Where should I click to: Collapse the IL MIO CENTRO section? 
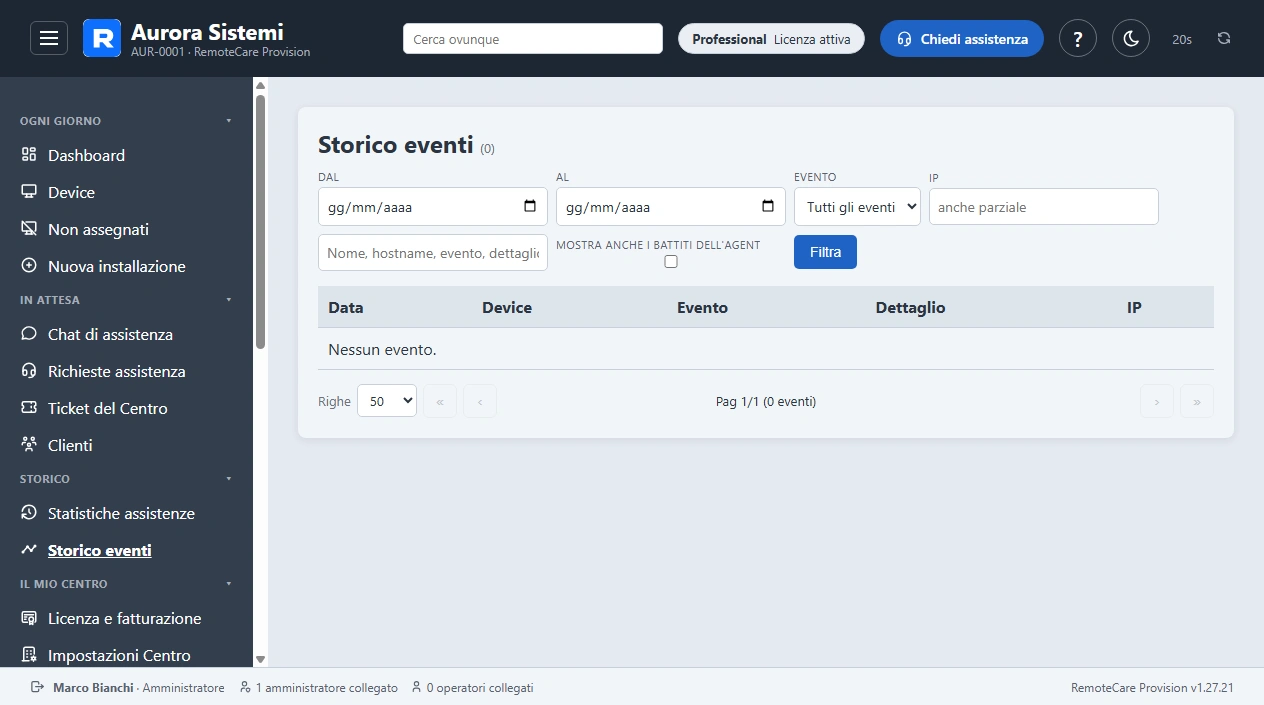(127, 584)
